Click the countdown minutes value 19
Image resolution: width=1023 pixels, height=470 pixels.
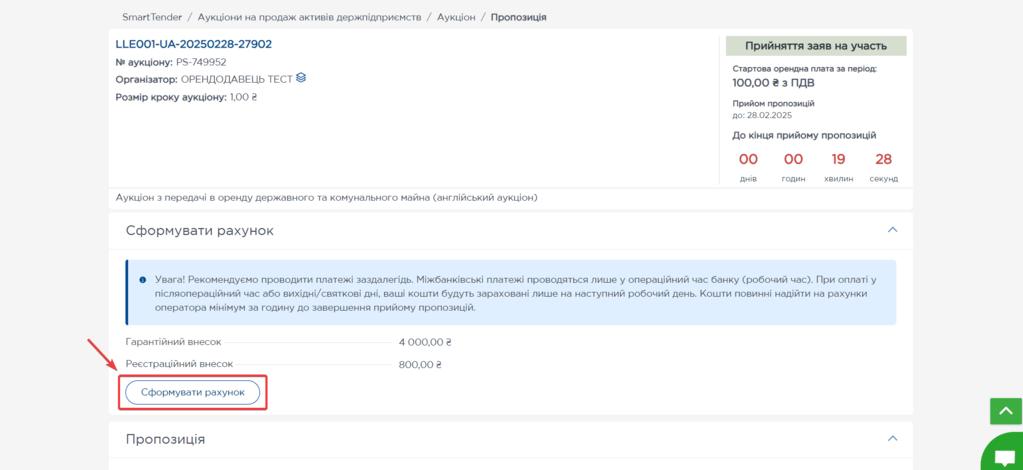pos(838,159)
